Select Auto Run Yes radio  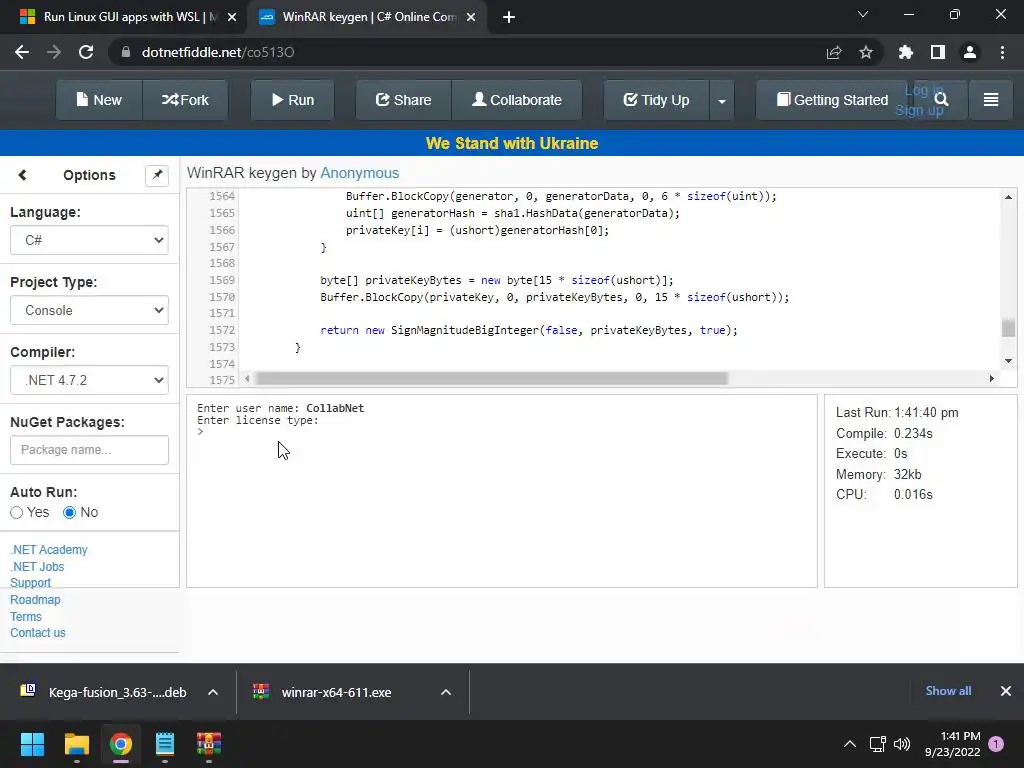(x=16, y=513)
